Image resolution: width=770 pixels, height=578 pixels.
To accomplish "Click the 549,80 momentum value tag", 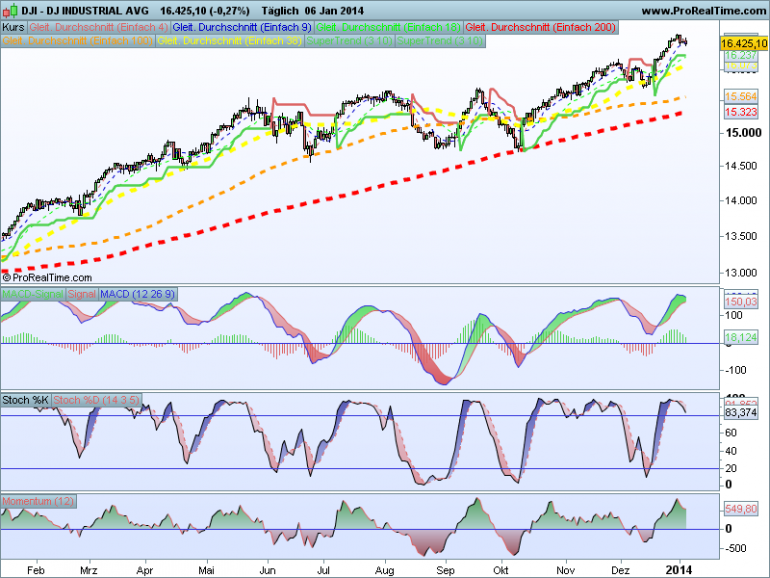I will tap(741, 509).
